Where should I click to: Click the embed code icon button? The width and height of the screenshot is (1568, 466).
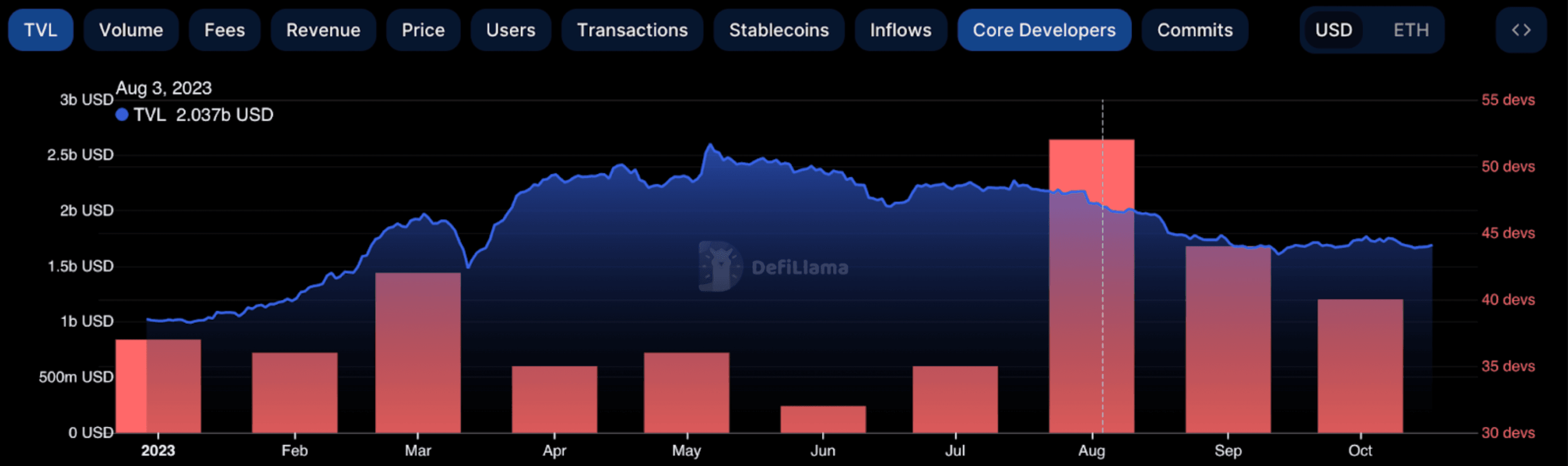point(1520,30)
